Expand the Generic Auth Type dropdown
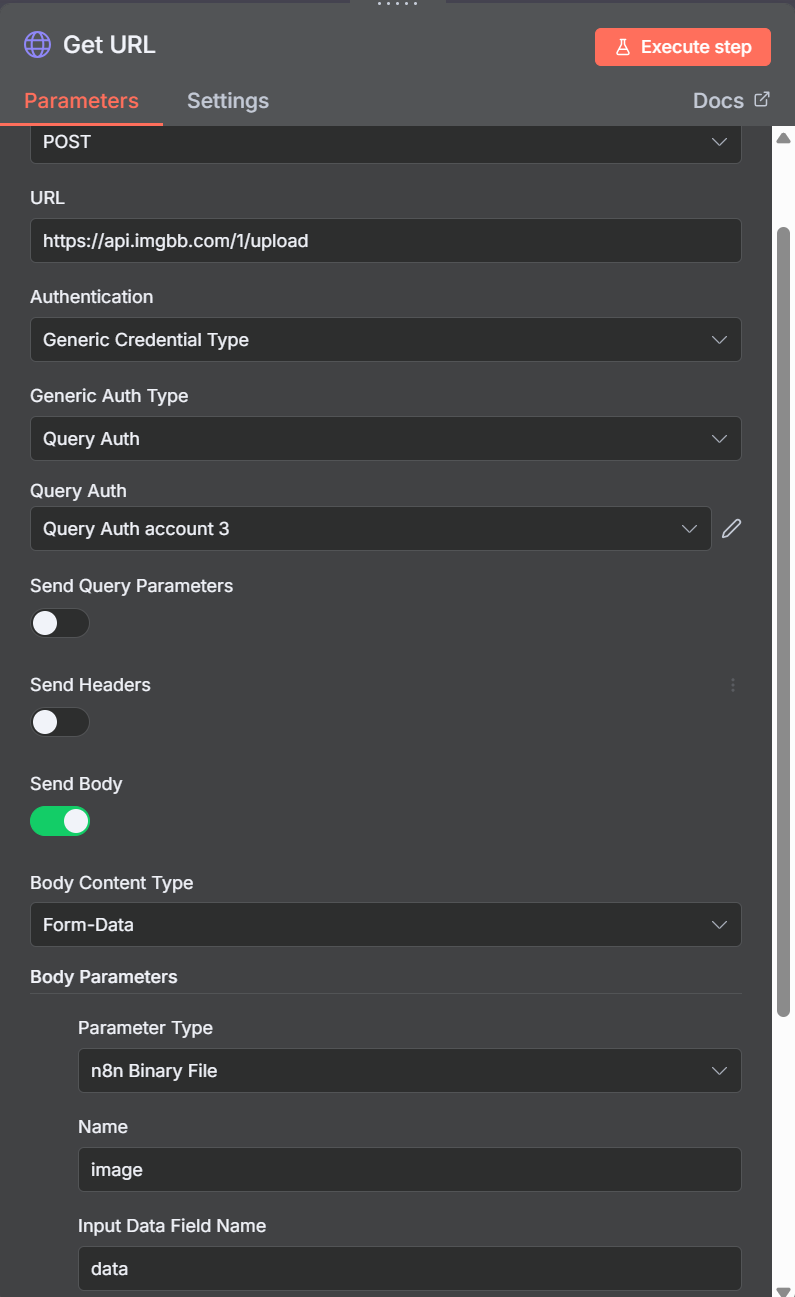This screenshot has width=795, height=1297. click(386, 439)
